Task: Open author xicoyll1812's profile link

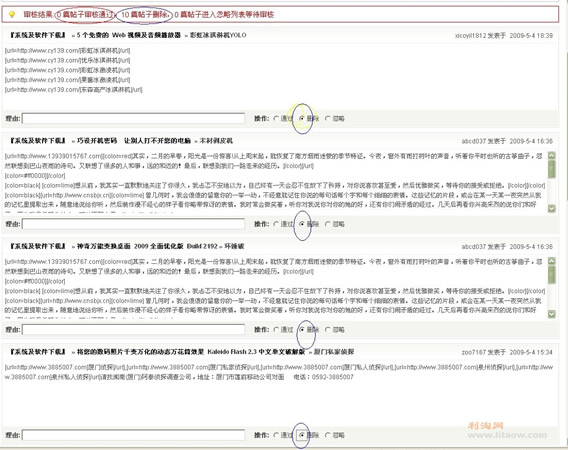Action: point(470,36)
